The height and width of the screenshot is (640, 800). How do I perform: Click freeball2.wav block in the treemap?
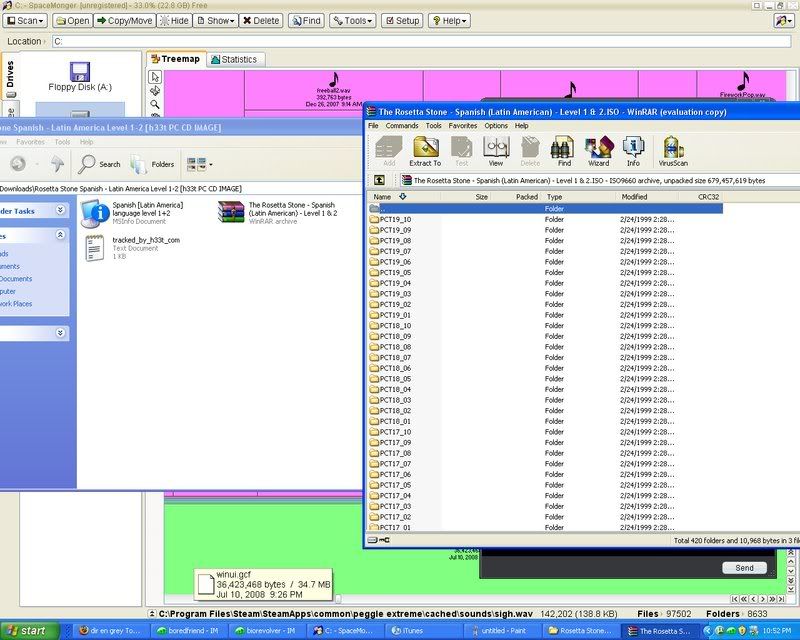click(334, 90)
